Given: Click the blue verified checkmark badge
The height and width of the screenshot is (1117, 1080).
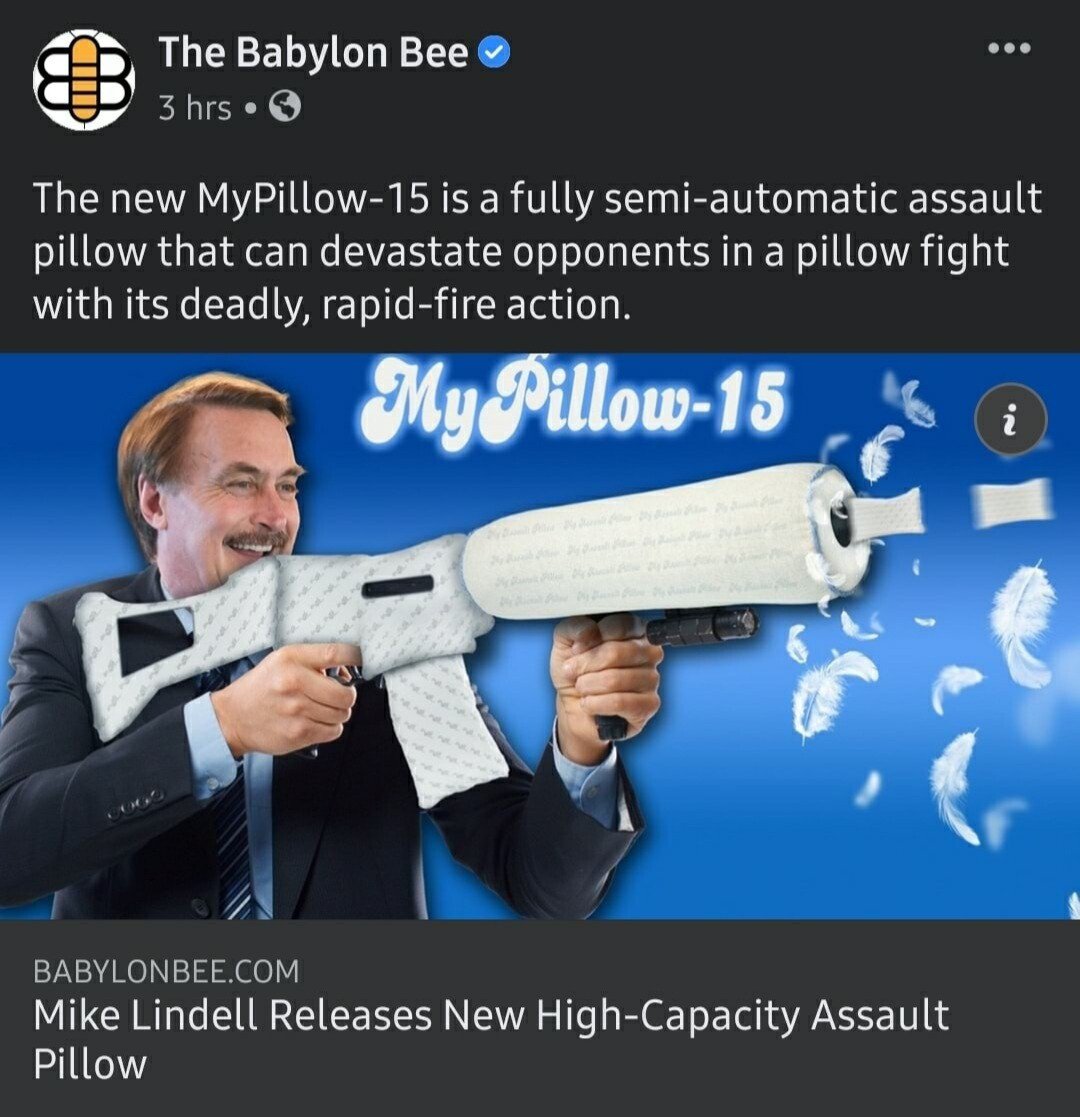Looking at the screenshot, I should point(493,53).
